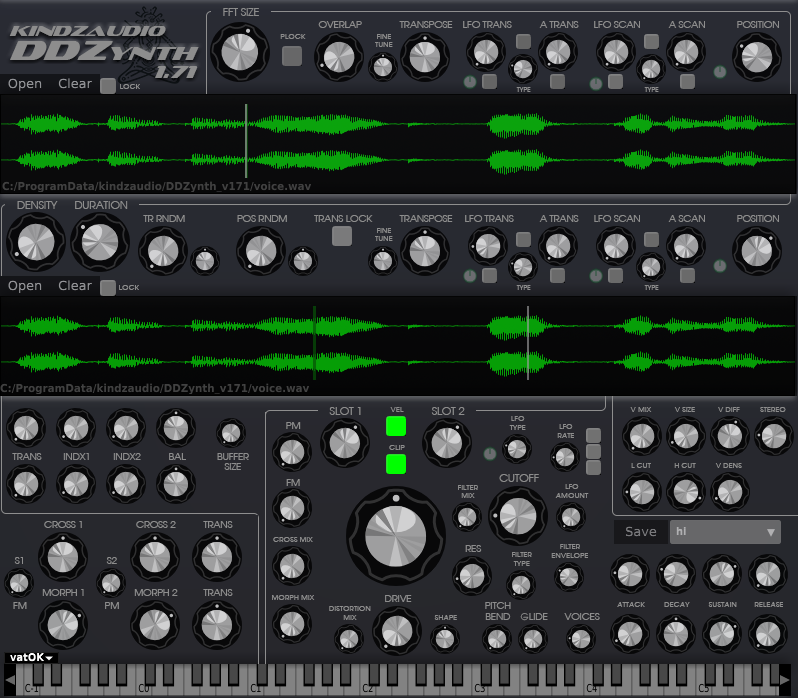Click the PM knob in mixer column
798x698 pixels.
(x=292, y=452)
